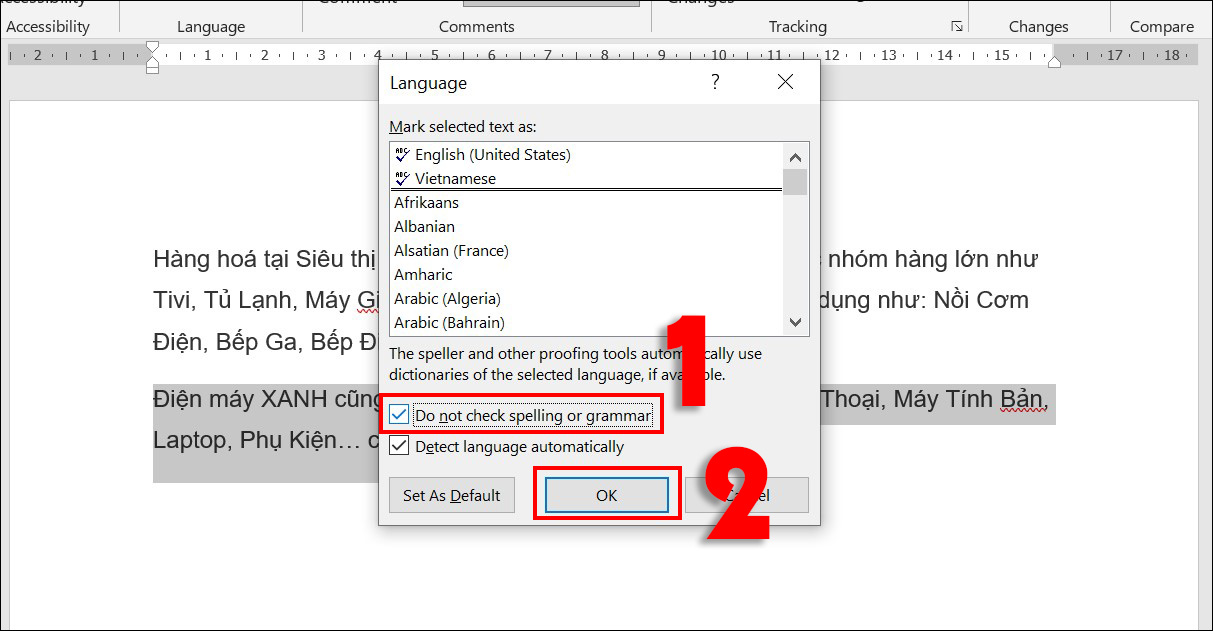Screen dimensions: 1213x631
Task: Close the Language dialog with X
Action: (x=785, y=83)
